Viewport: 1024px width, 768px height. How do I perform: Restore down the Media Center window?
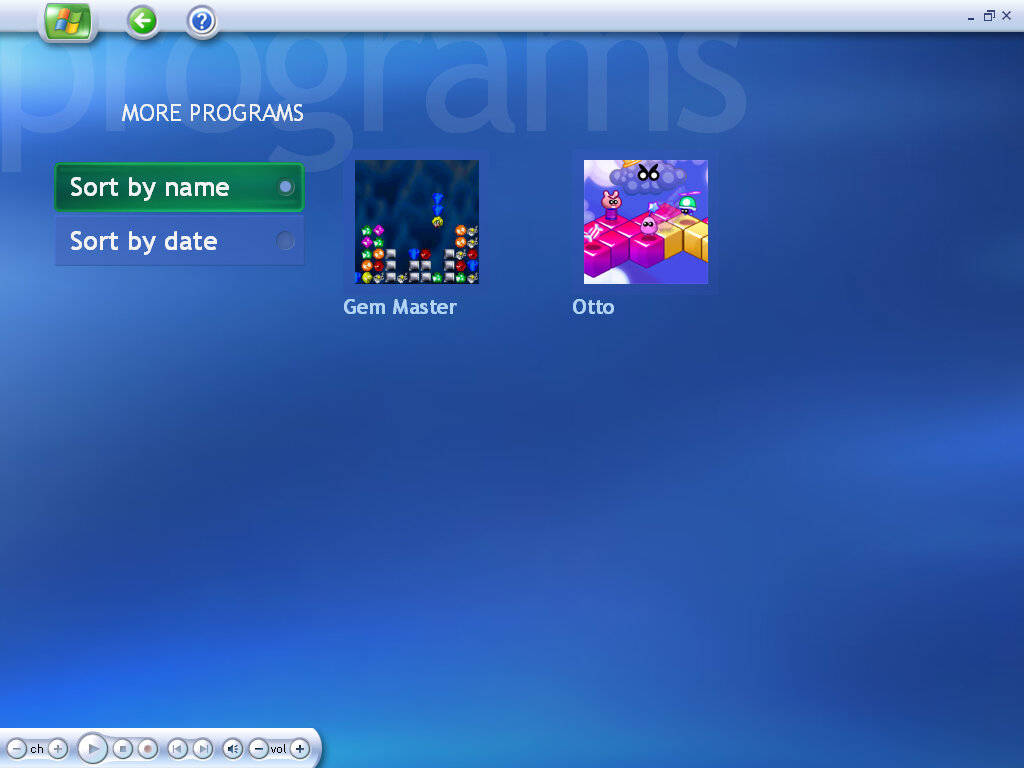click(989, 16)
